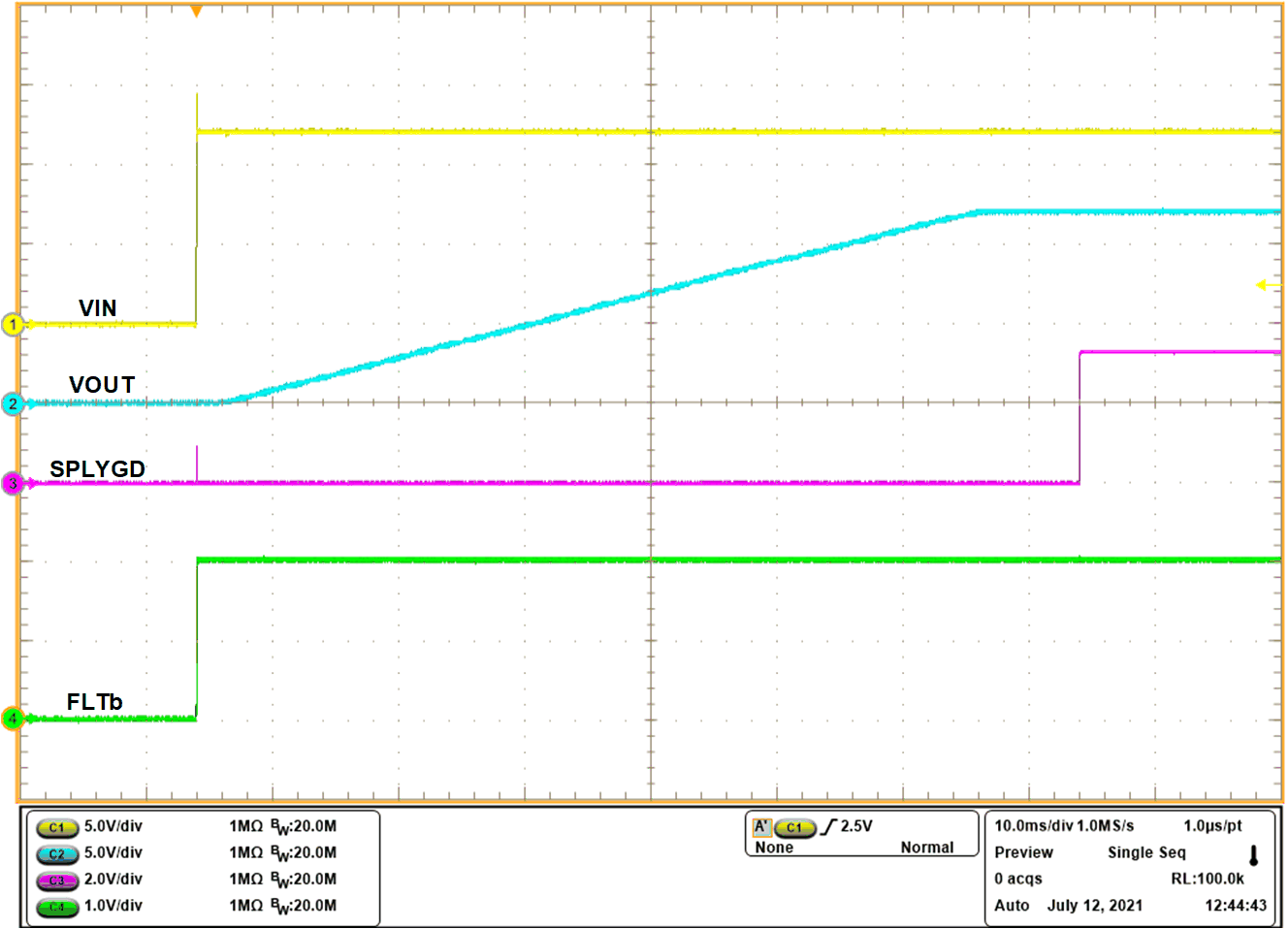Select the green C4 channel badge
Image resolution: width=1288 pixels, height=929 pixels.
(57, 907)
